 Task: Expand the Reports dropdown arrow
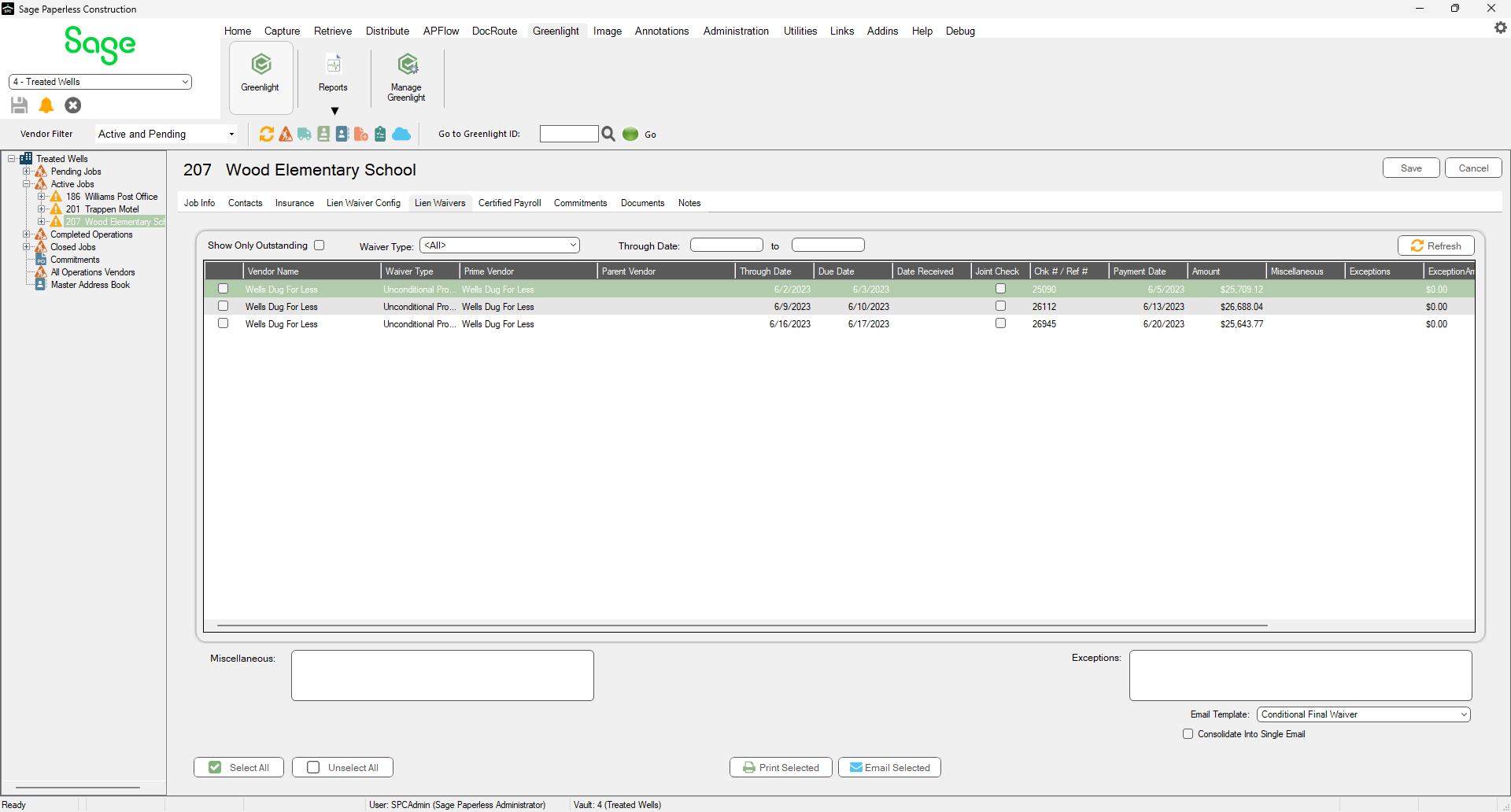tap(334, 111)
